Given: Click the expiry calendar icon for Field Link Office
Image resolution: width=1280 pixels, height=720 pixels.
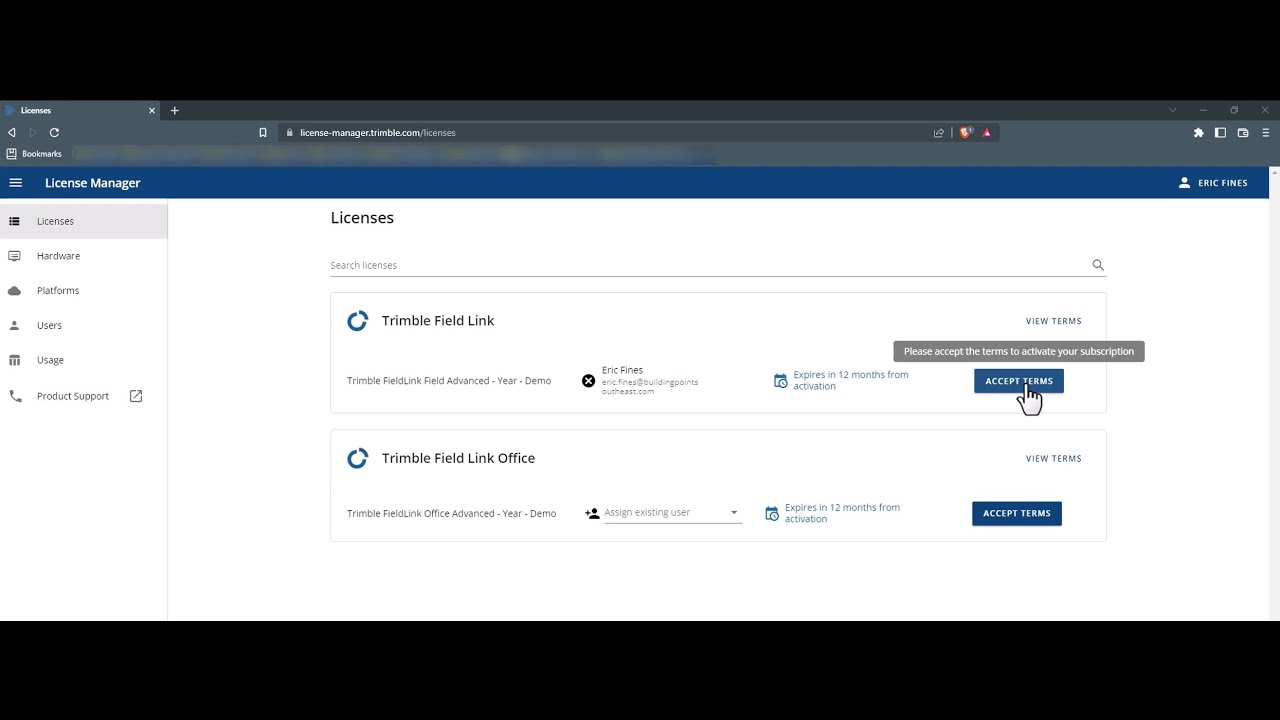Looking at the screenshot, I should pos(772,513).
